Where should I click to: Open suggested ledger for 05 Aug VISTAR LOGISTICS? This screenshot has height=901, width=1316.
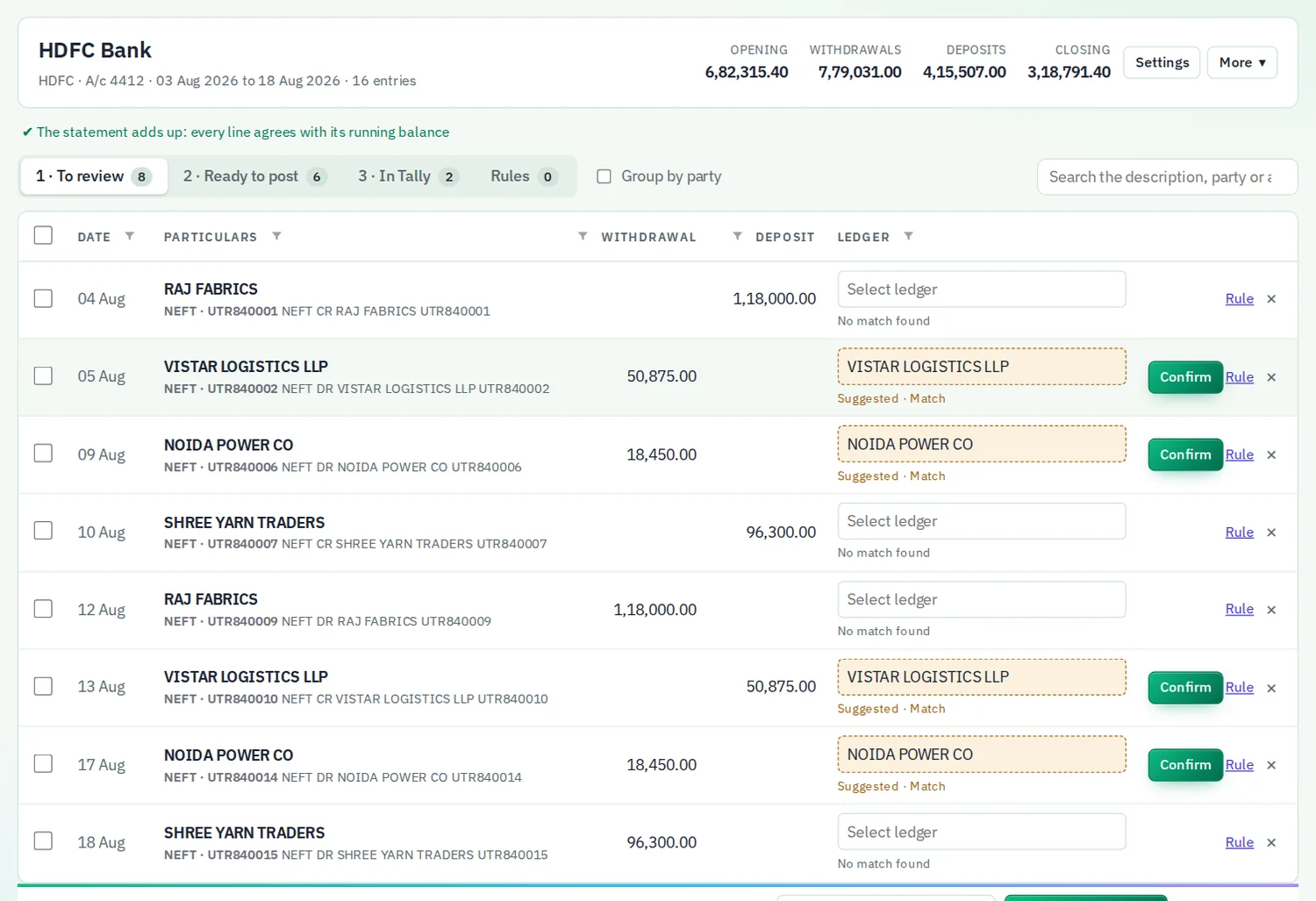(x=982, y=367)
